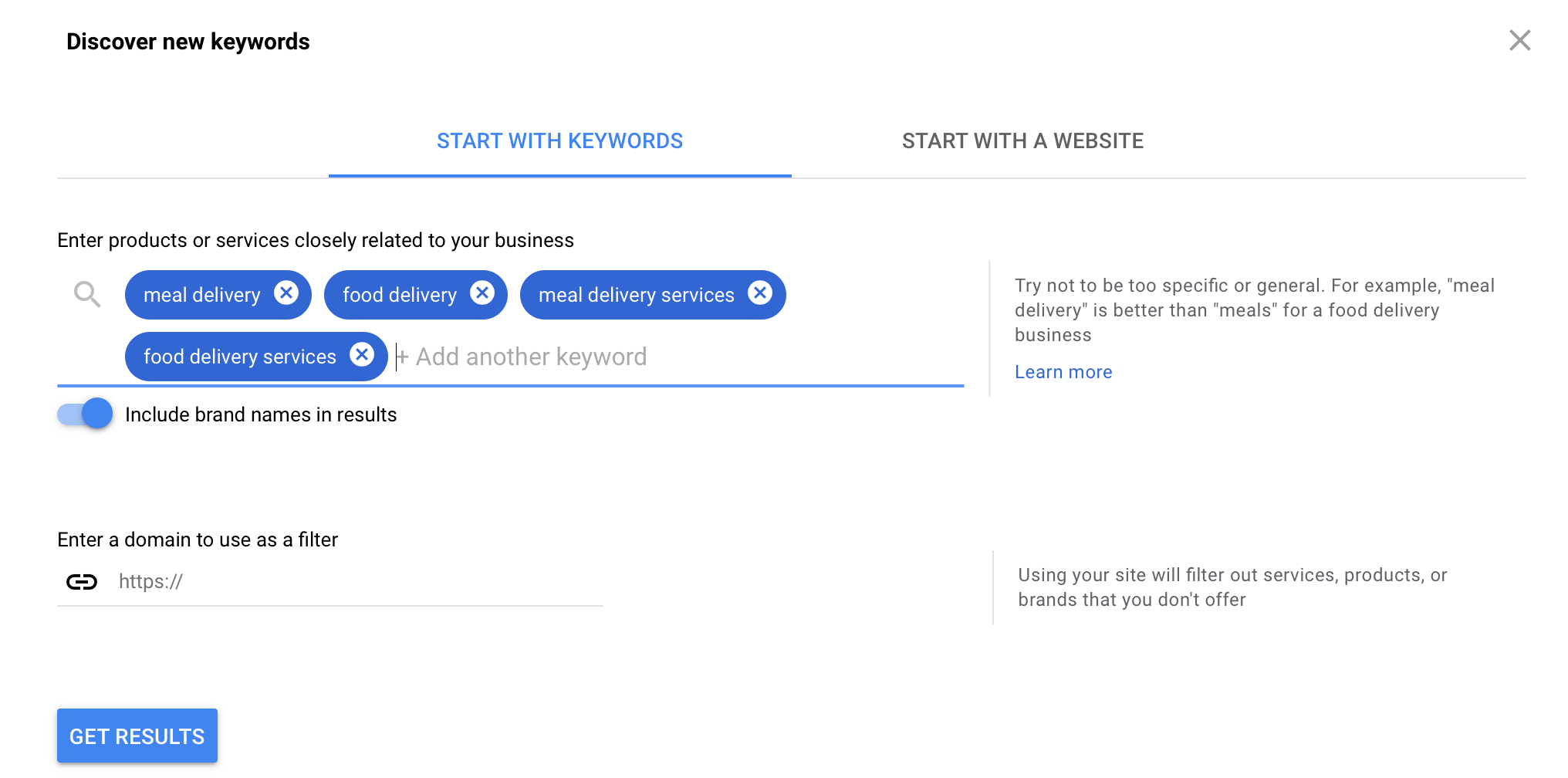Open the Learn more link
The image size is (1568, 778).
pyautogui.click(x=1063, y=371)
